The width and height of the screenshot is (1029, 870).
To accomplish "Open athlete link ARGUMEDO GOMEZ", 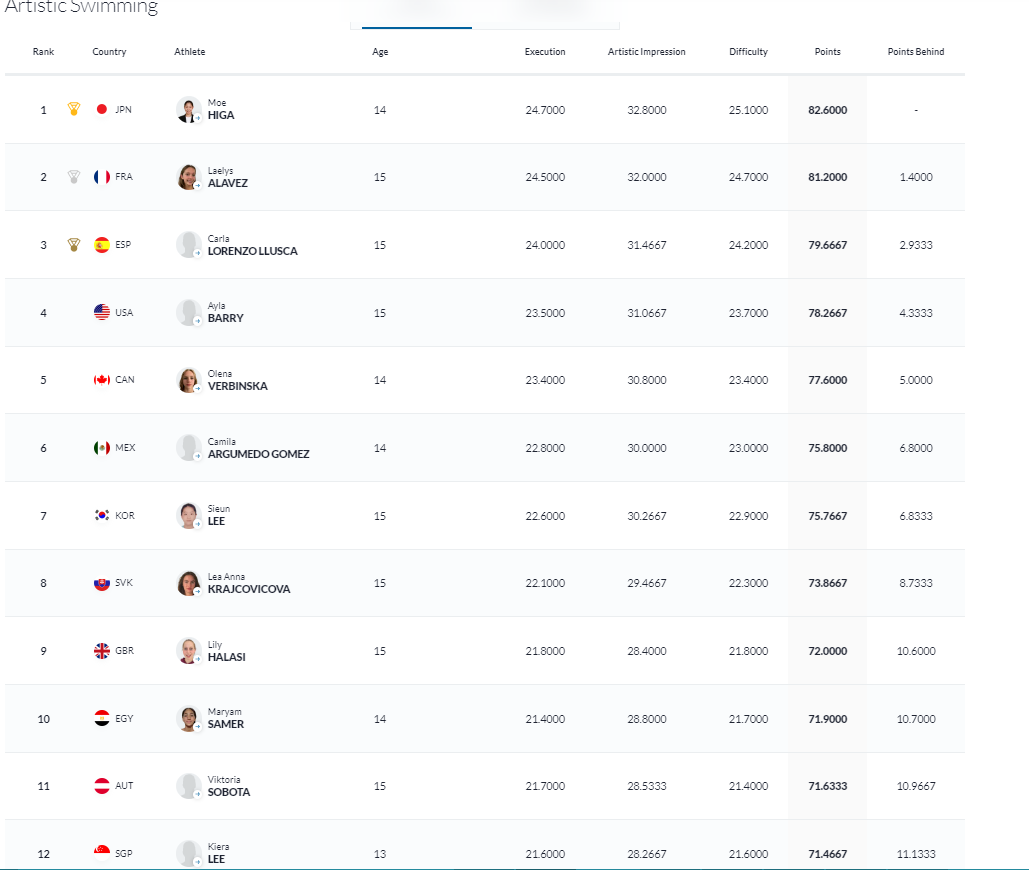I will (258, 454).
